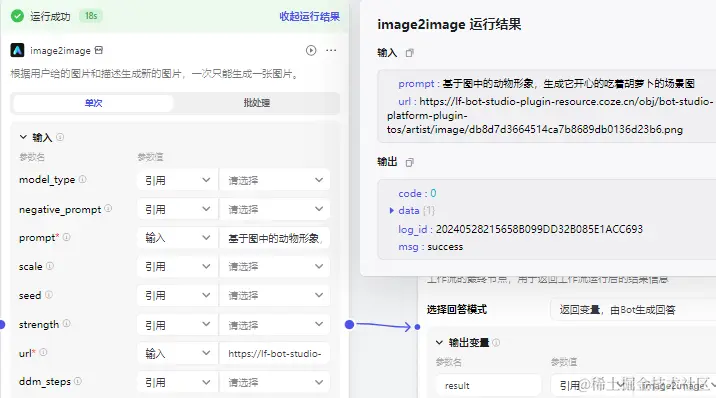Open prompt input type dropdown

[x=177, y=238]
